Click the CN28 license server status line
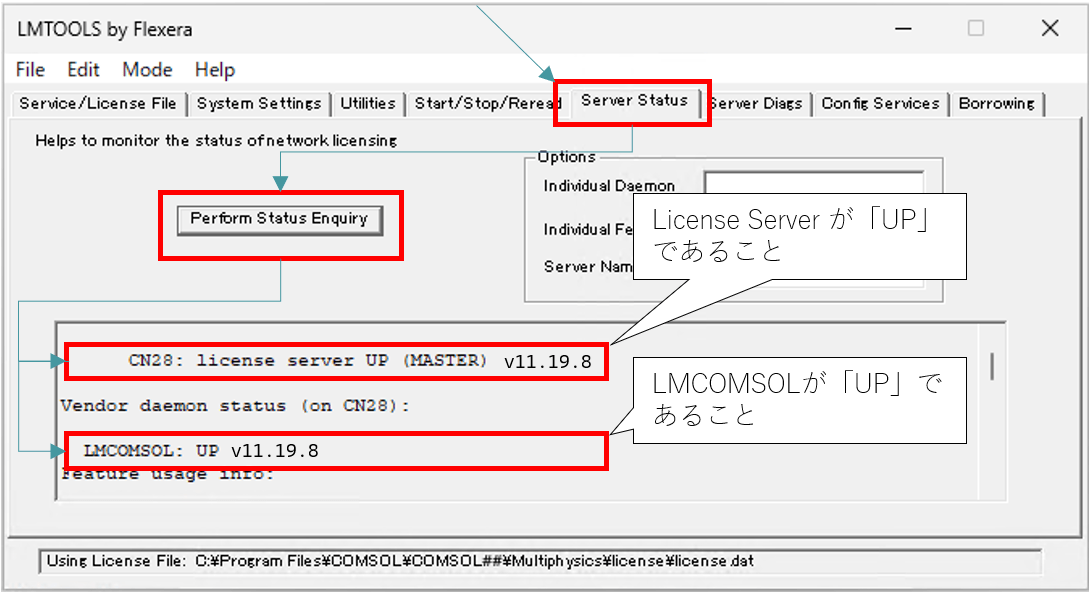Viewport: 1091px width, 594px height. [335, 361]
